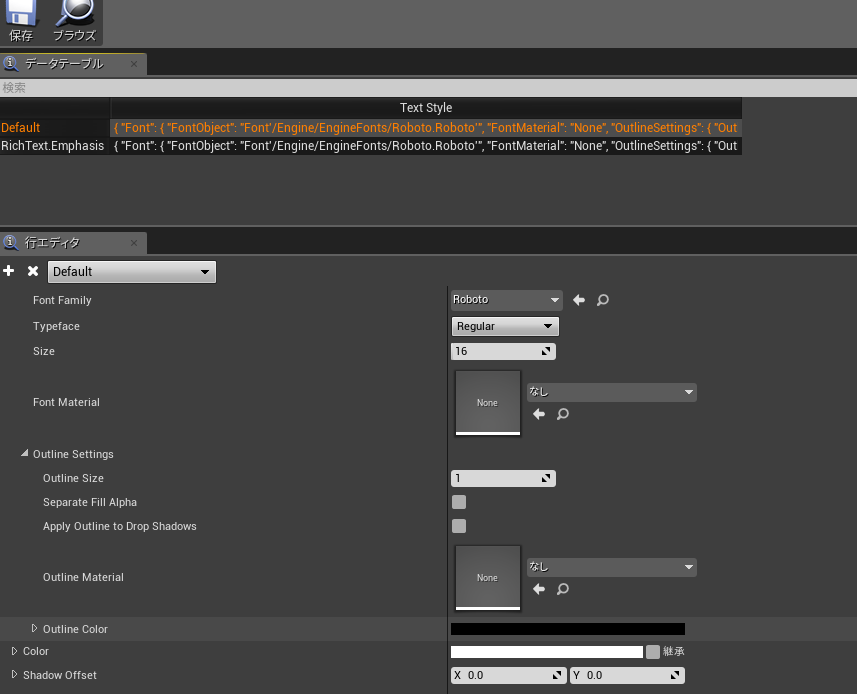
Task: Enable Apply Outline to Drop Shadows
Action: click(458, 526)
